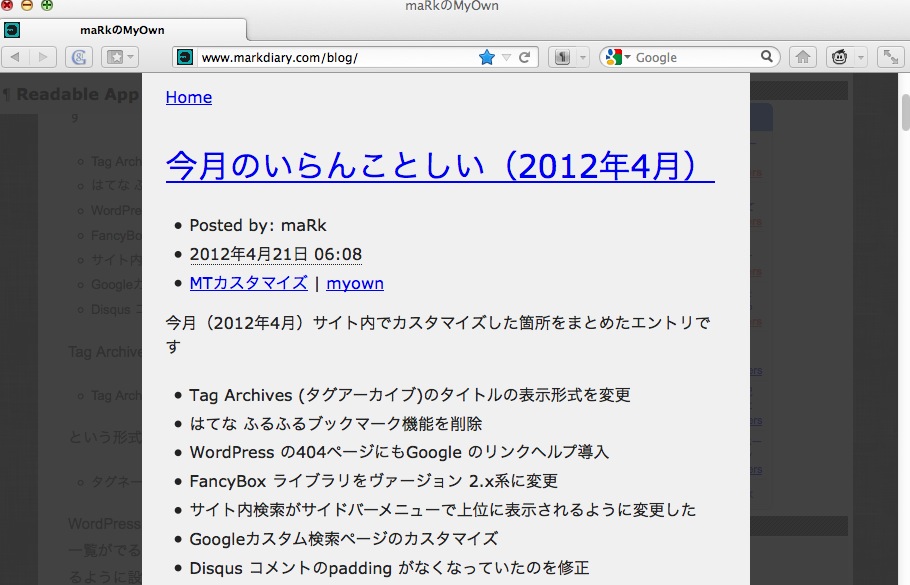
Task: Select the maRkのMyOwn browser tab
Action: [122, 30]
